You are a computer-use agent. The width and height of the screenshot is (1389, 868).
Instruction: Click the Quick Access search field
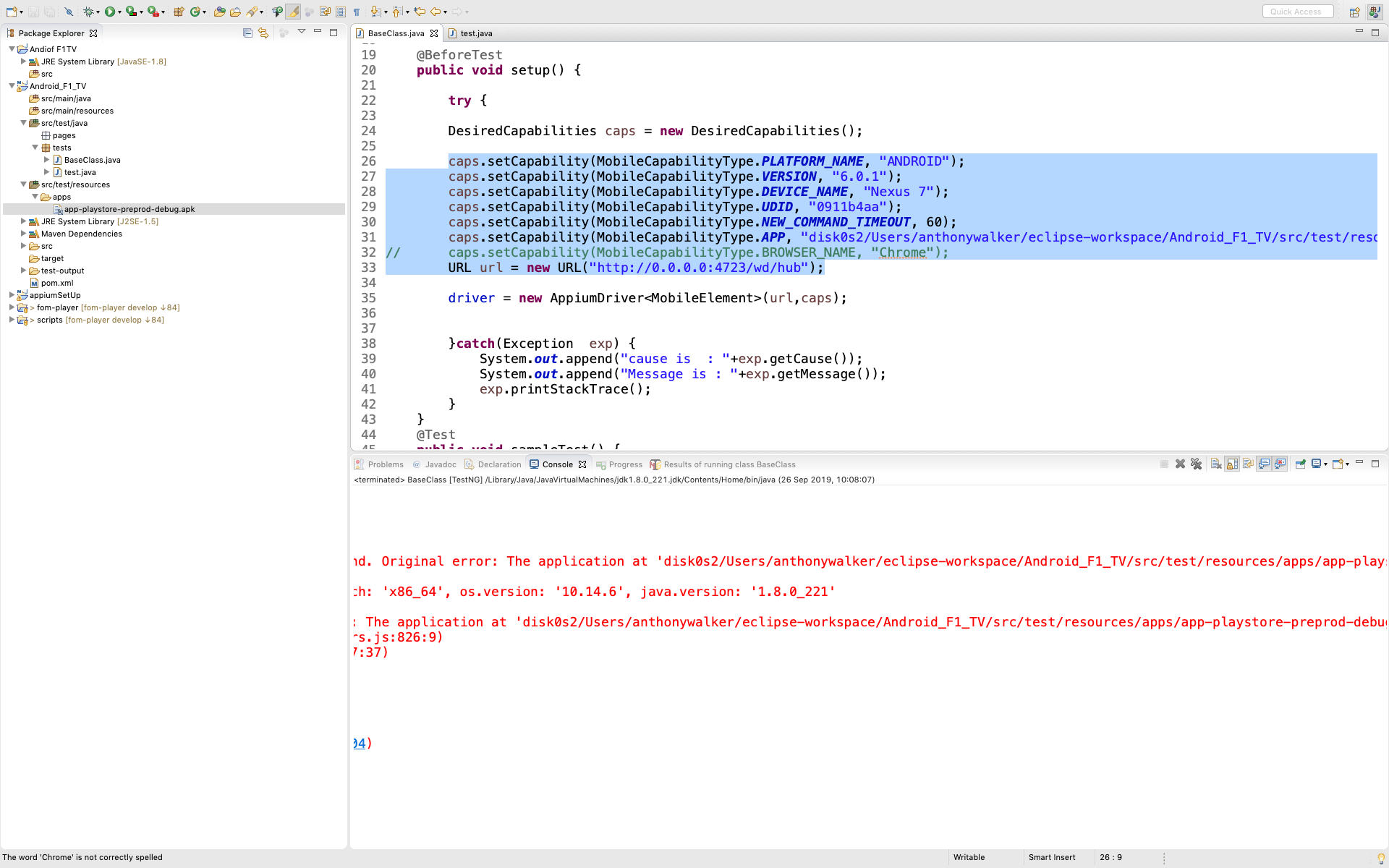click(1298, 11)
